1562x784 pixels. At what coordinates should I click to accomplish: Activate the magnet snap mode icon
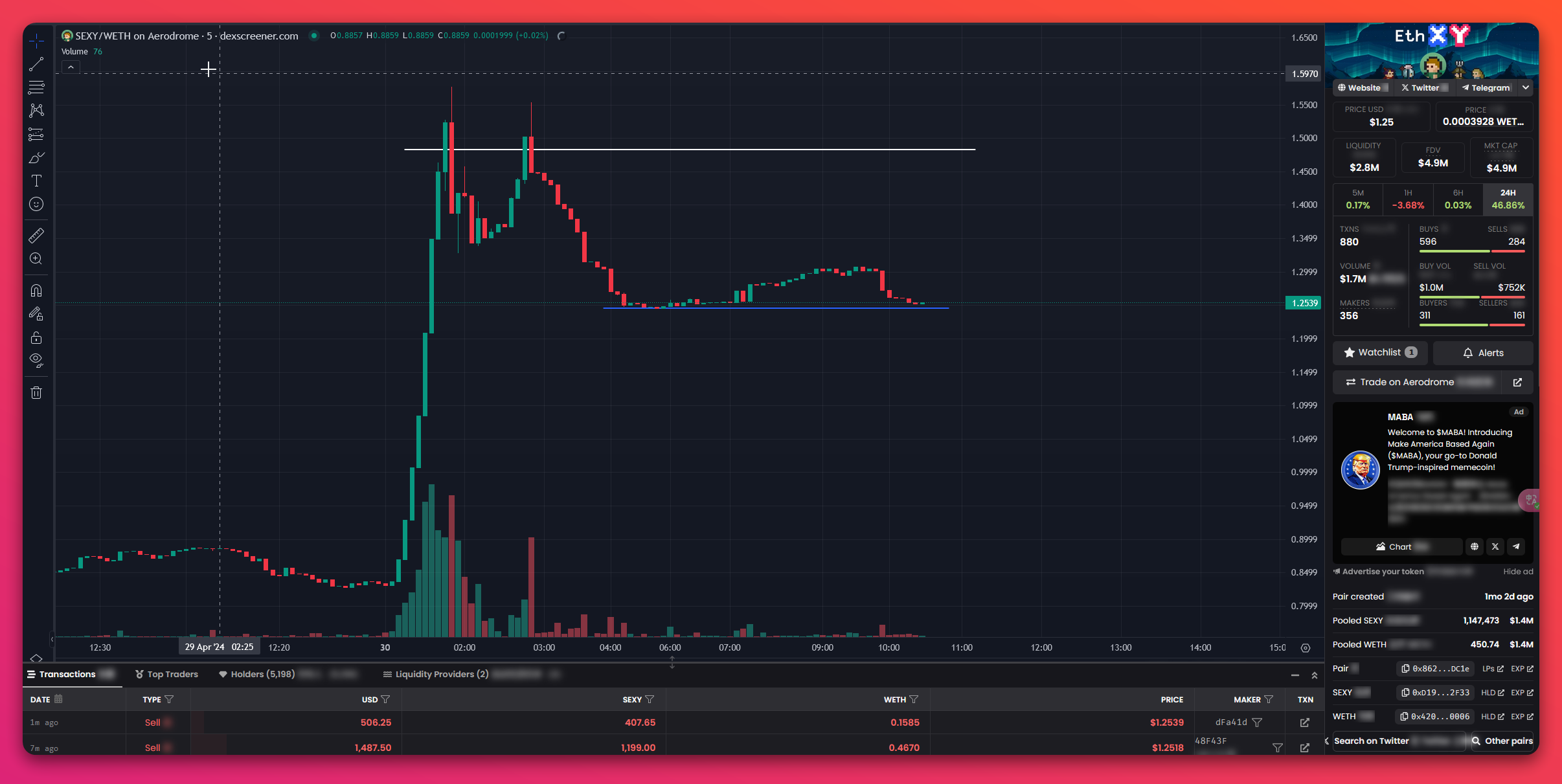36,290
